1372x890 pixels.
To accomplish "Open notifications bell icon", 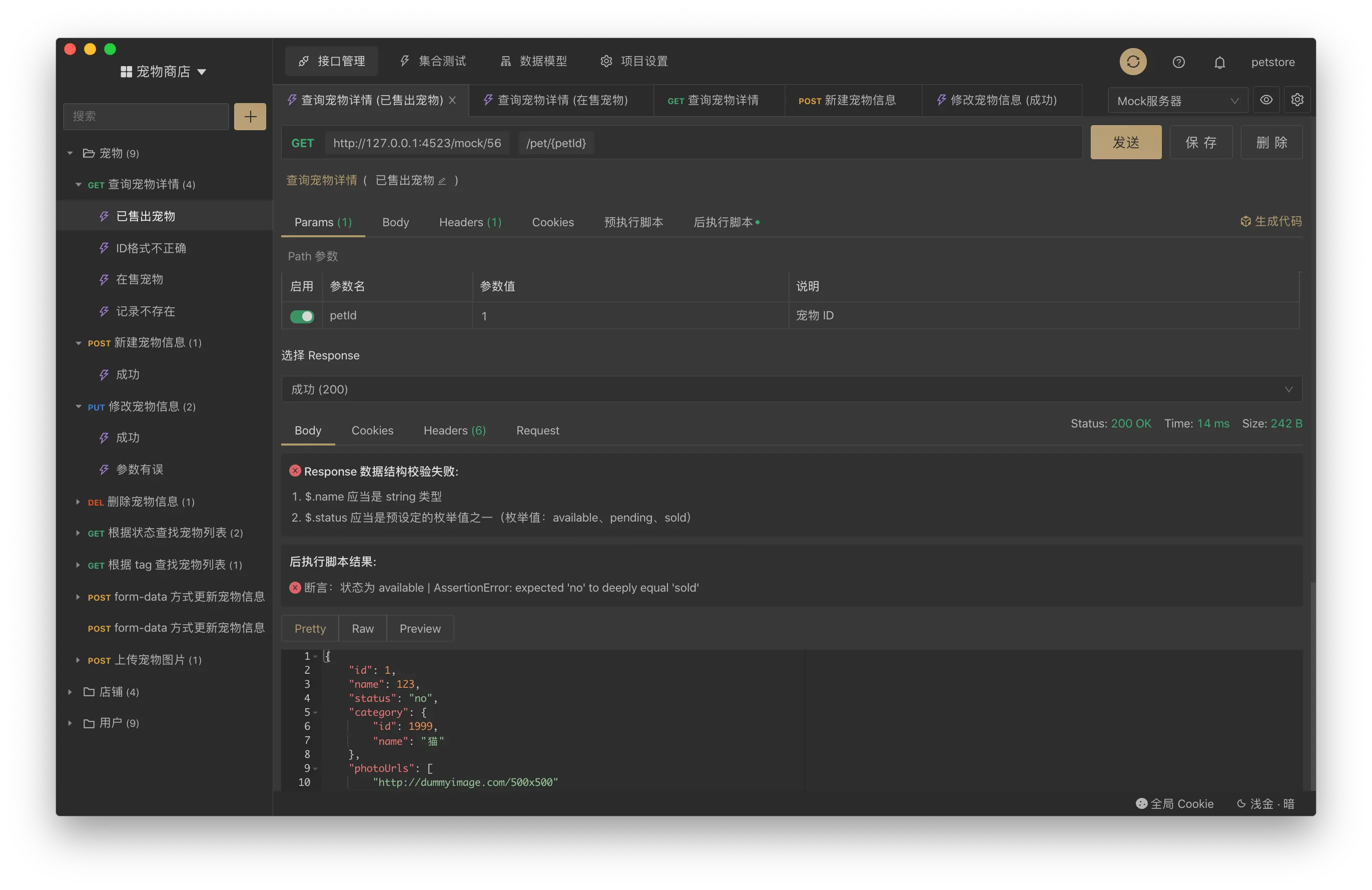I will (1219, 62).
